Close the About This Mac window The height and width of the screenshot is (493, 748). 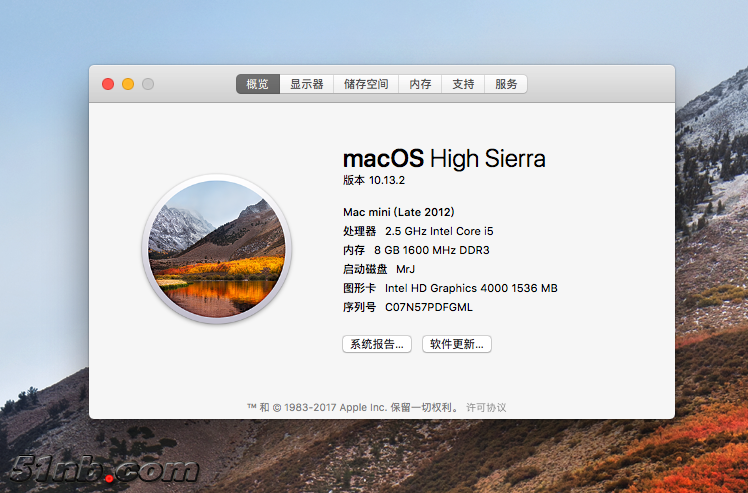pyautogui.click(x=108, y=84)
